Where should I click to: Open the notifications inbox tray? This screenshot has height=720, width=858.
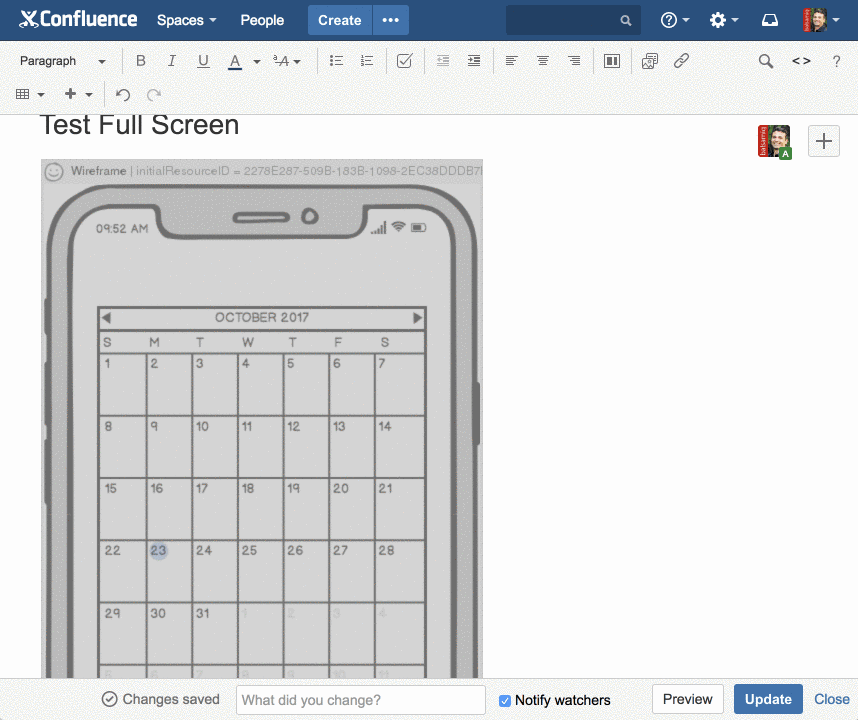pyautogui.click(x=769, y=20)
